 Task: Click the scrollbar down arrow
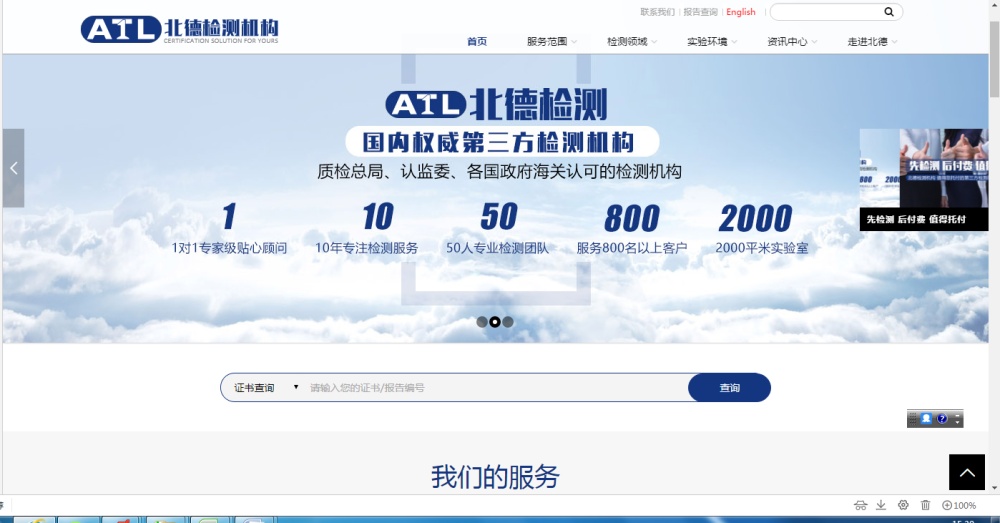(x=994, y=488)
